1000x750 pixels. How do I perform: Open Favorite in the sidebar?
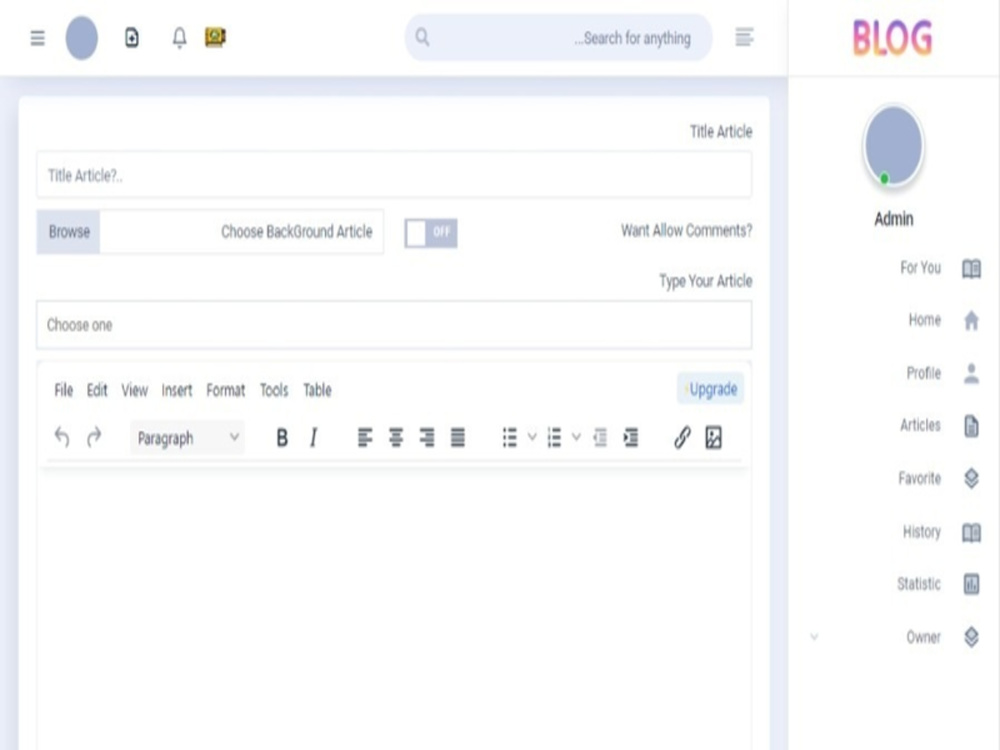(x=920, y=478)
